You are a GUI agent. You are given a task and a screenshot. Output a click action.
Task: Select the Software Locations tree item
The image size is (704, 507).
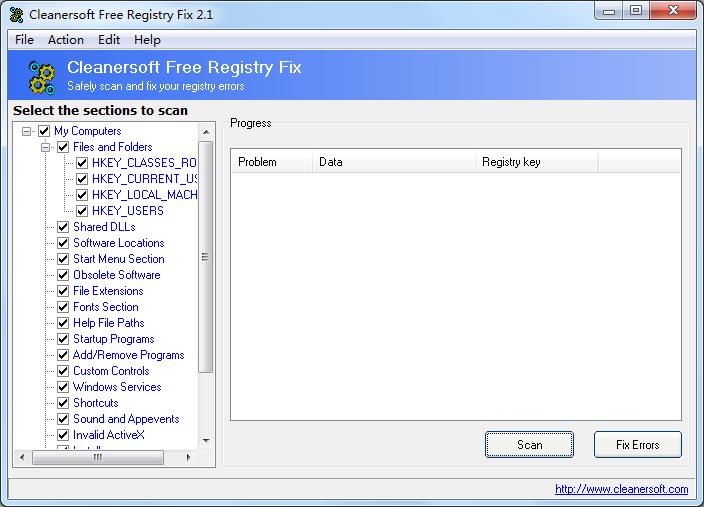click(x=119, y=243)
